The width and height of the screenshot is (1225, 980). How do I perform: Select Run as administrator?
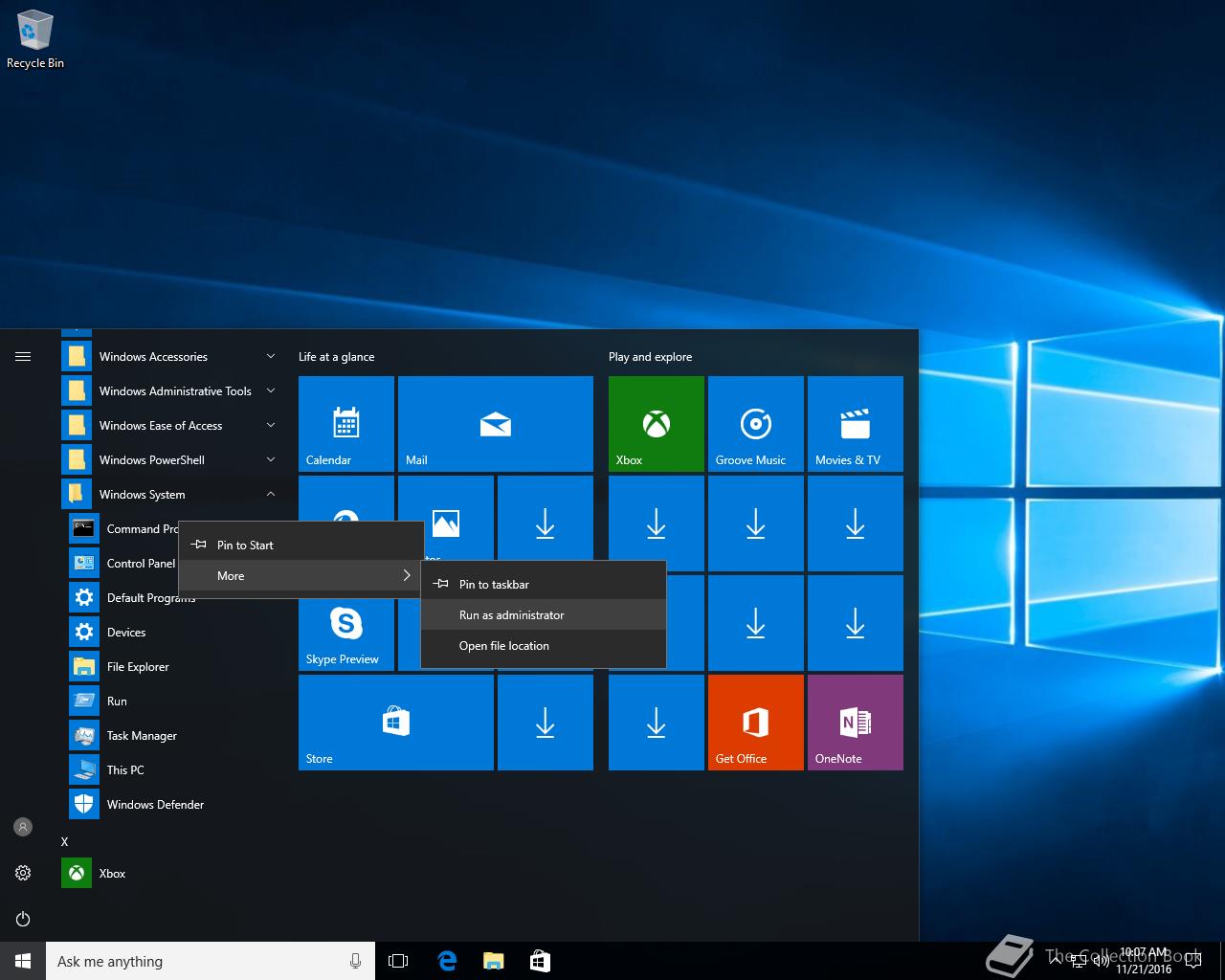pos(544,614)
